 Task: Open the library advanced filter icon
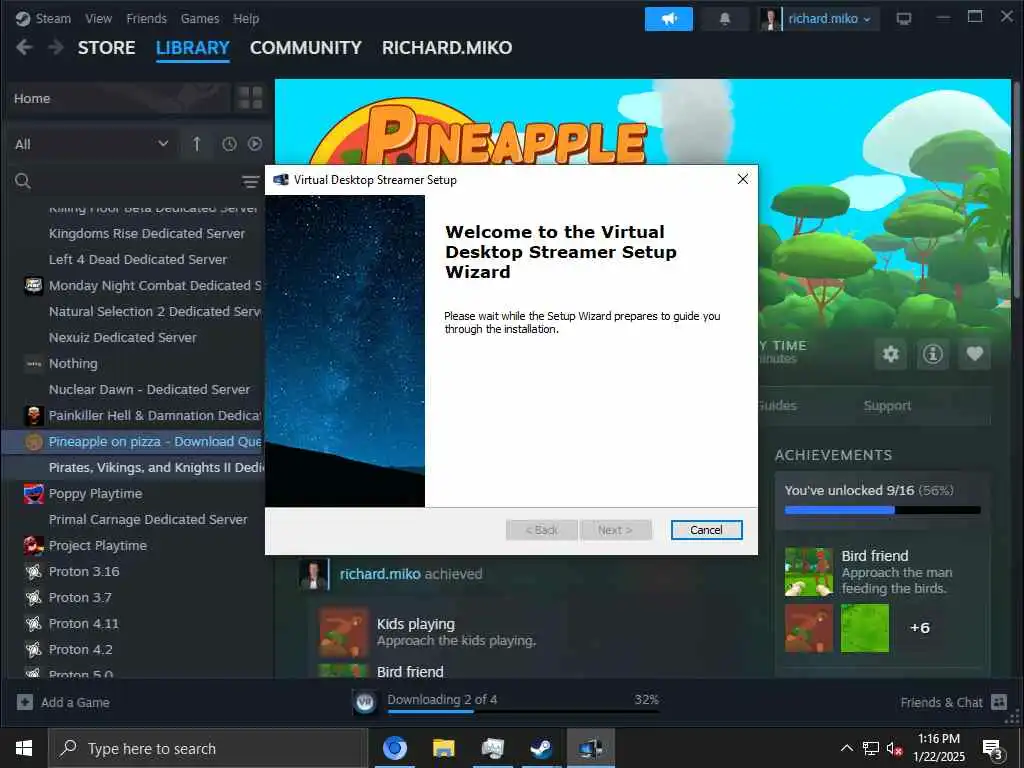(x=250, y=182)
